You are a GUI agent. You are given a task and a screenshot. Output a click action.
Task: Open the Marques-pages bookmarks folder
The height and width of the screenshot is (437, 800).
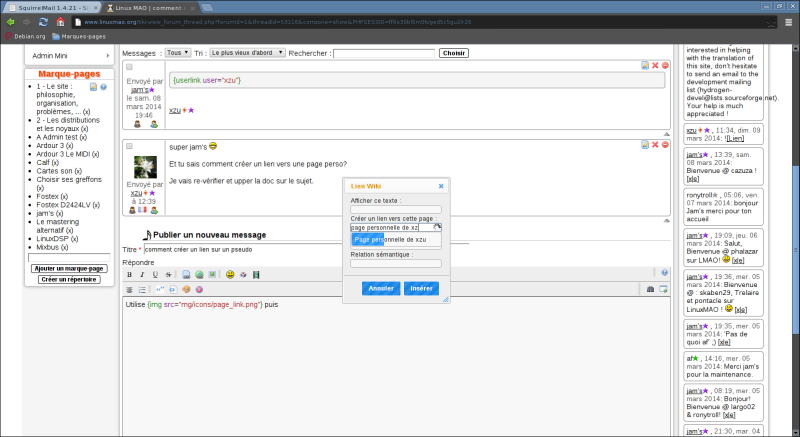(x=79, y=36)
